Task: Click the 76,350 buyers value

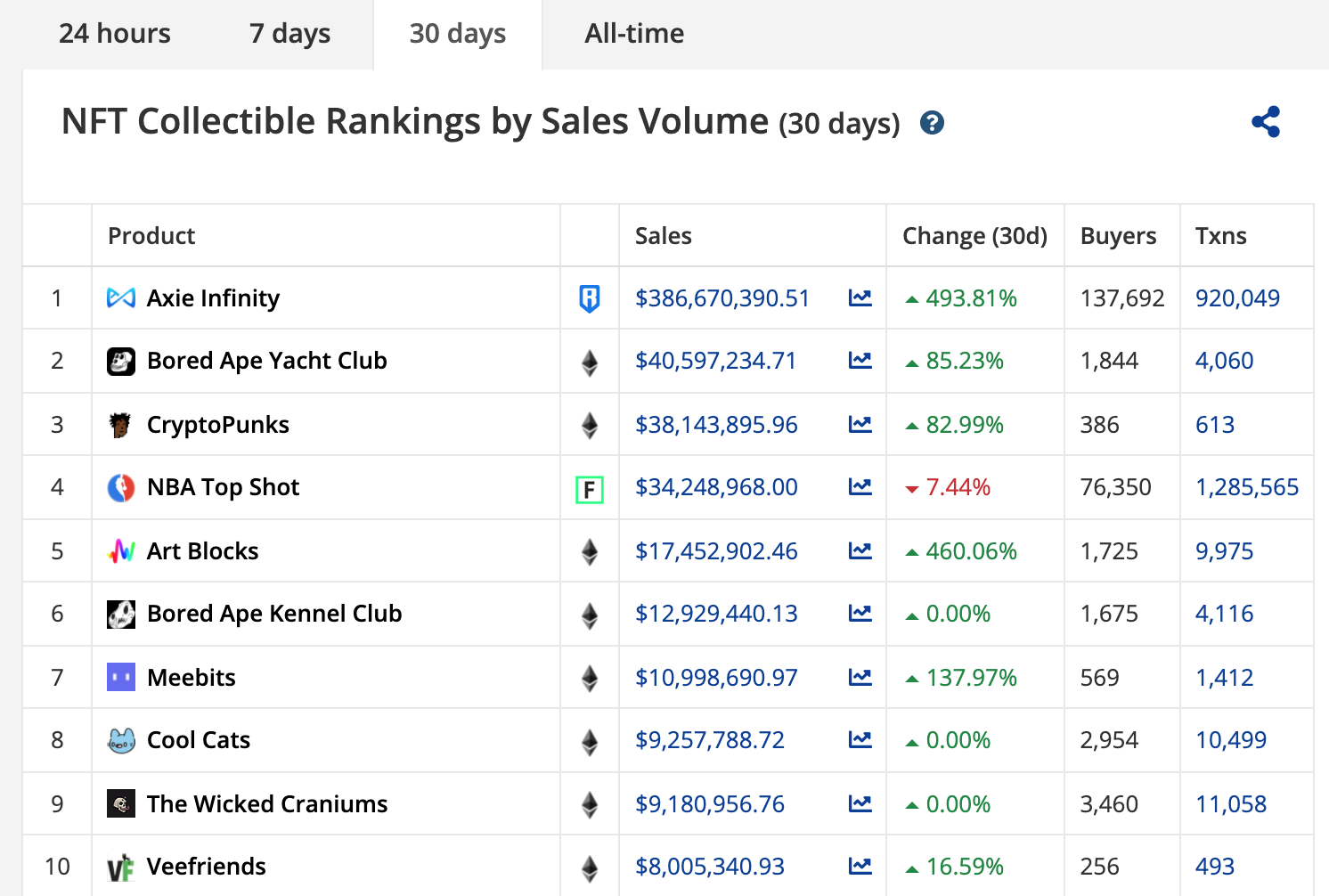Action: [x=1115, y=486]
